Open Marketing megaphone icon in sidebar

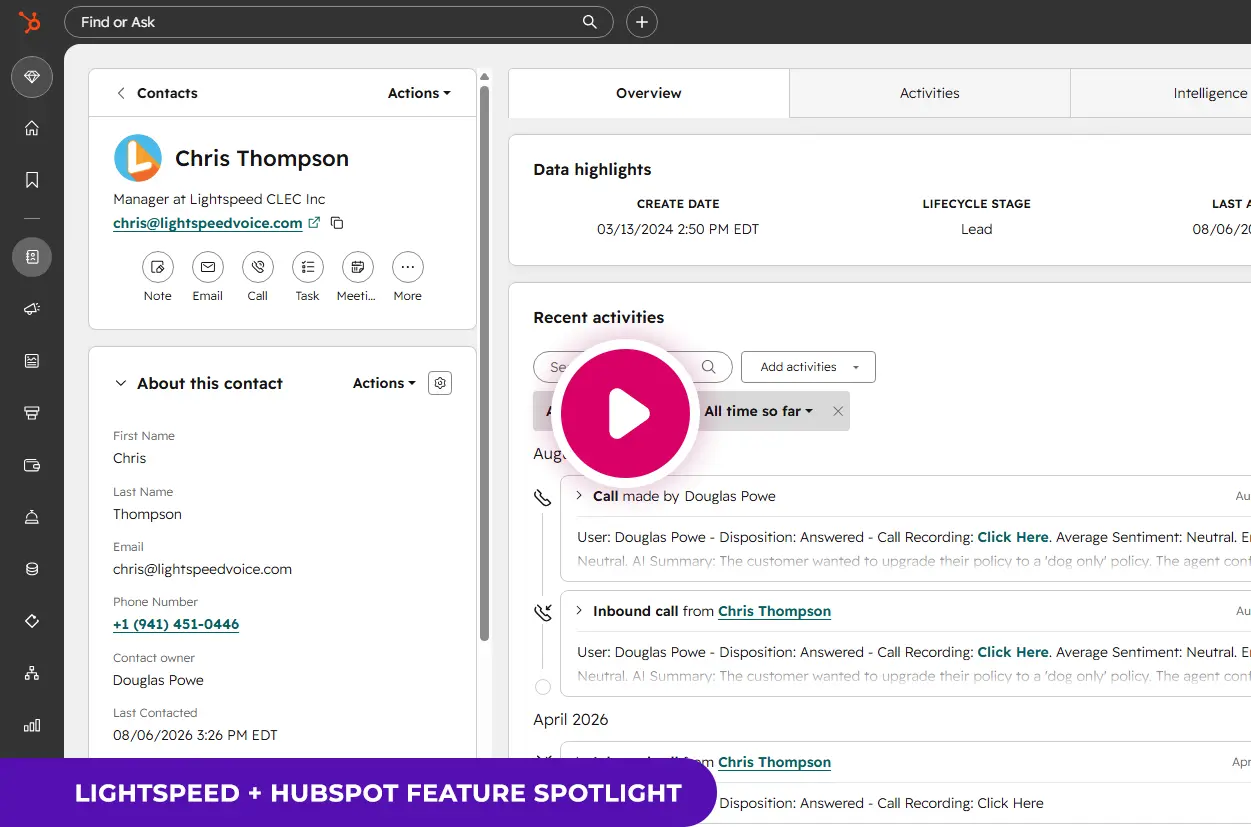coord(32,309)
